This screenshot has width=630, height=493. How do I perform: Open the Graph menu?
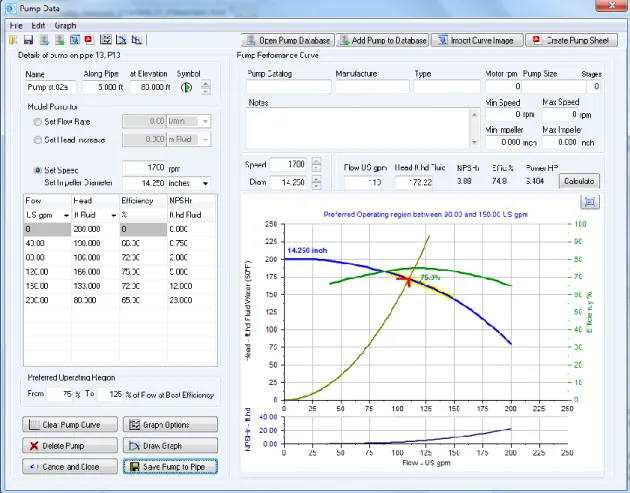click(65, 26)
